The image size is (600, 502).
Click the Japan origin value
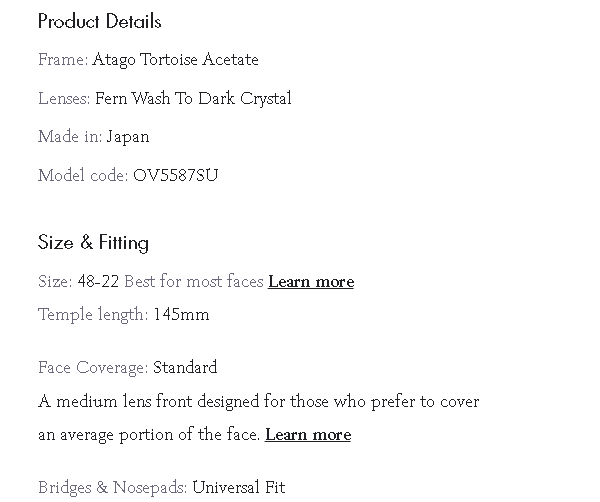click(128, 137)
